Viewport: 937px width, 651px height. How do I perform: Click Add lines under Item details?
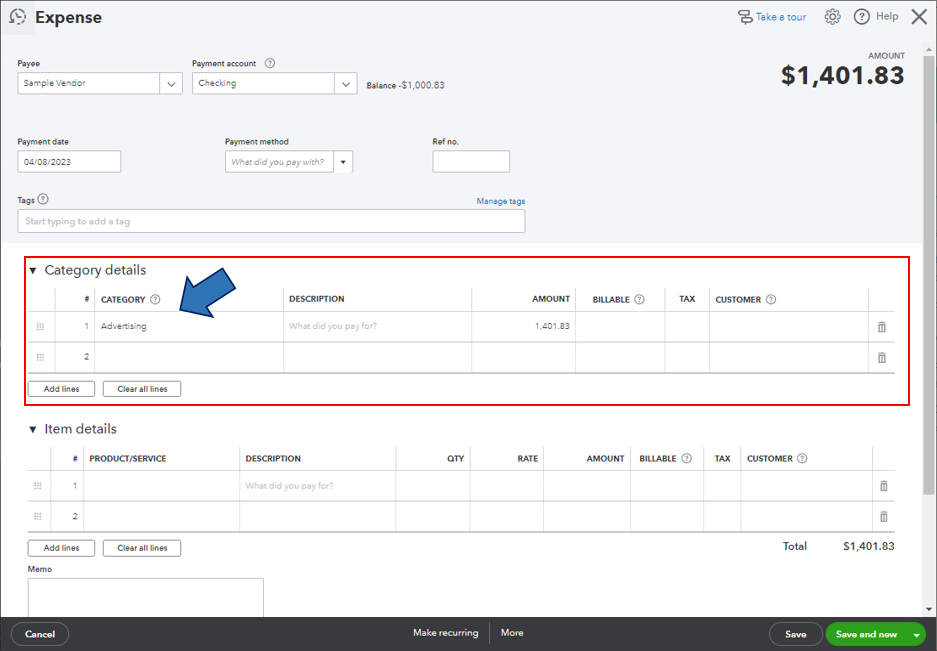click(62, 548)
